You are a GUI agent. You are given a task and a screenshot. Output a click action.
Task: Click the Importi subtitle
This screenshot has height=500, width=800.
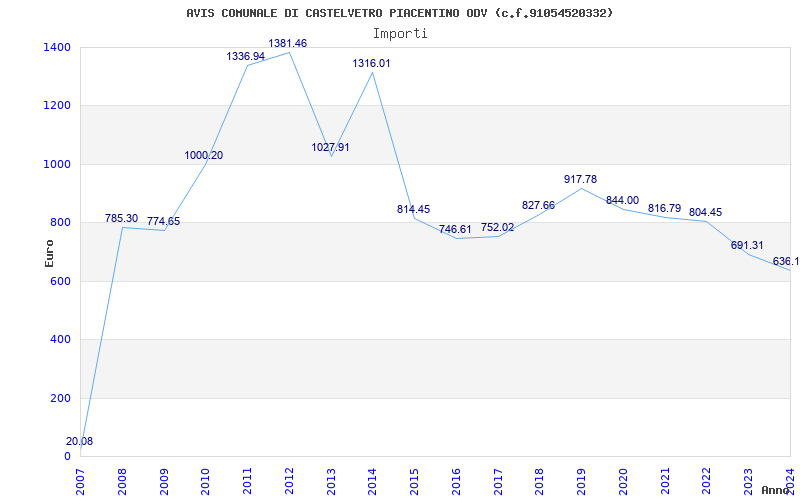coord(400,34)
